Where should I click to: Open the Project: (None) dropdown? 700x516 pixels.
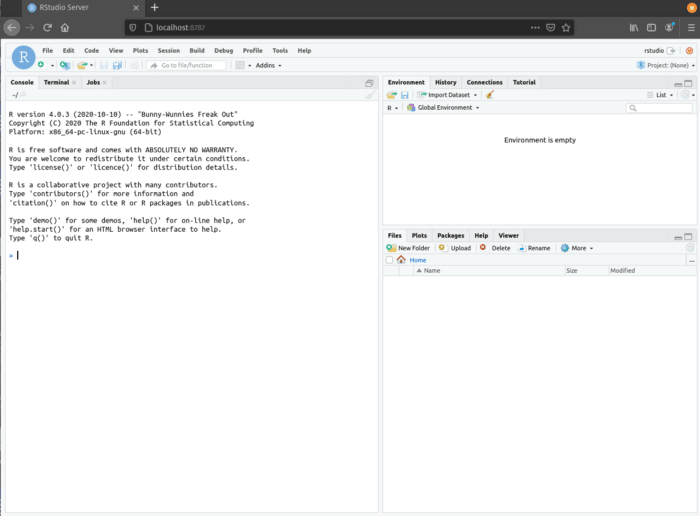666,65
